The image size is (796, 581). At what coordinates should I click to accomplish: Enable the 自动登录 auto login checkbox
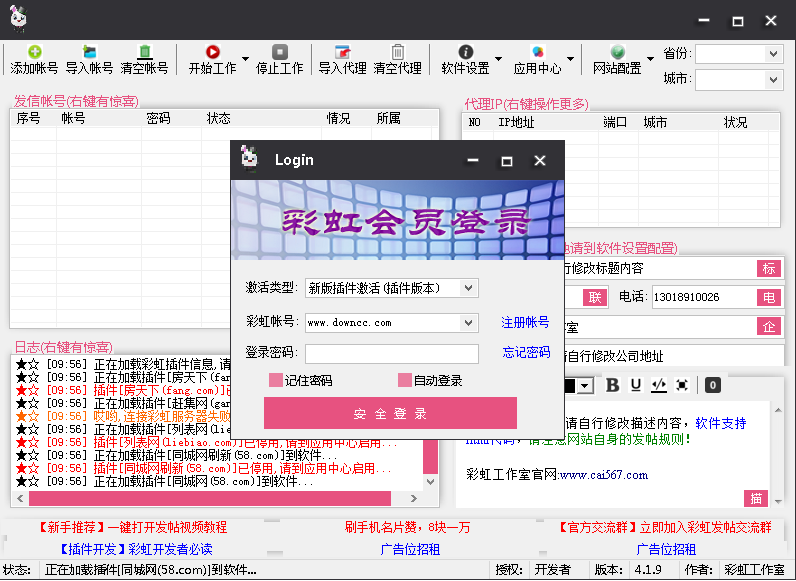tap(405, 381)
